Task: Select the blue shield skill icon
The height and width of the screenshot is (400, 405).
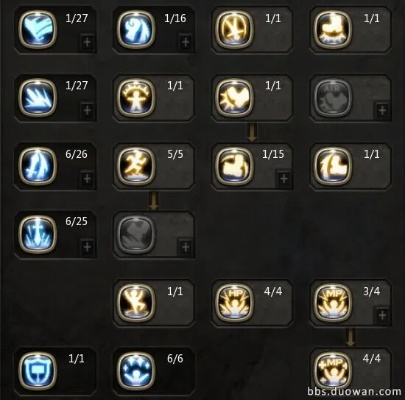Action: pos(38,370)
